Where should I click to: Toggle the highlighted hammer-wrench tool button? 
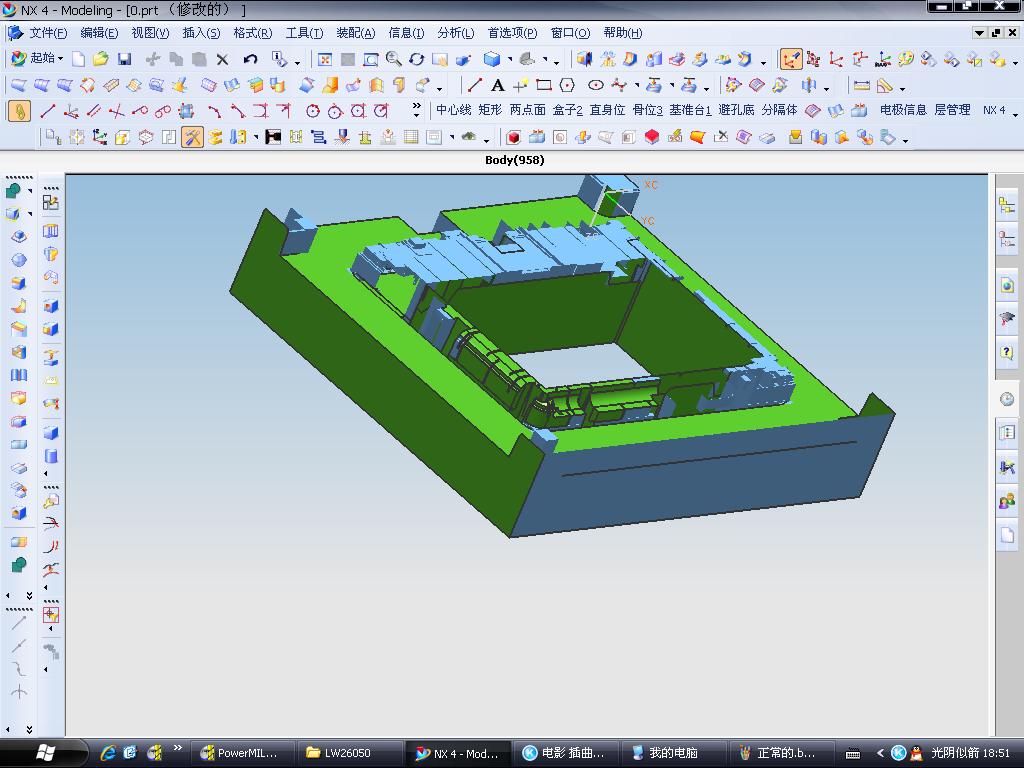point(192,137)
